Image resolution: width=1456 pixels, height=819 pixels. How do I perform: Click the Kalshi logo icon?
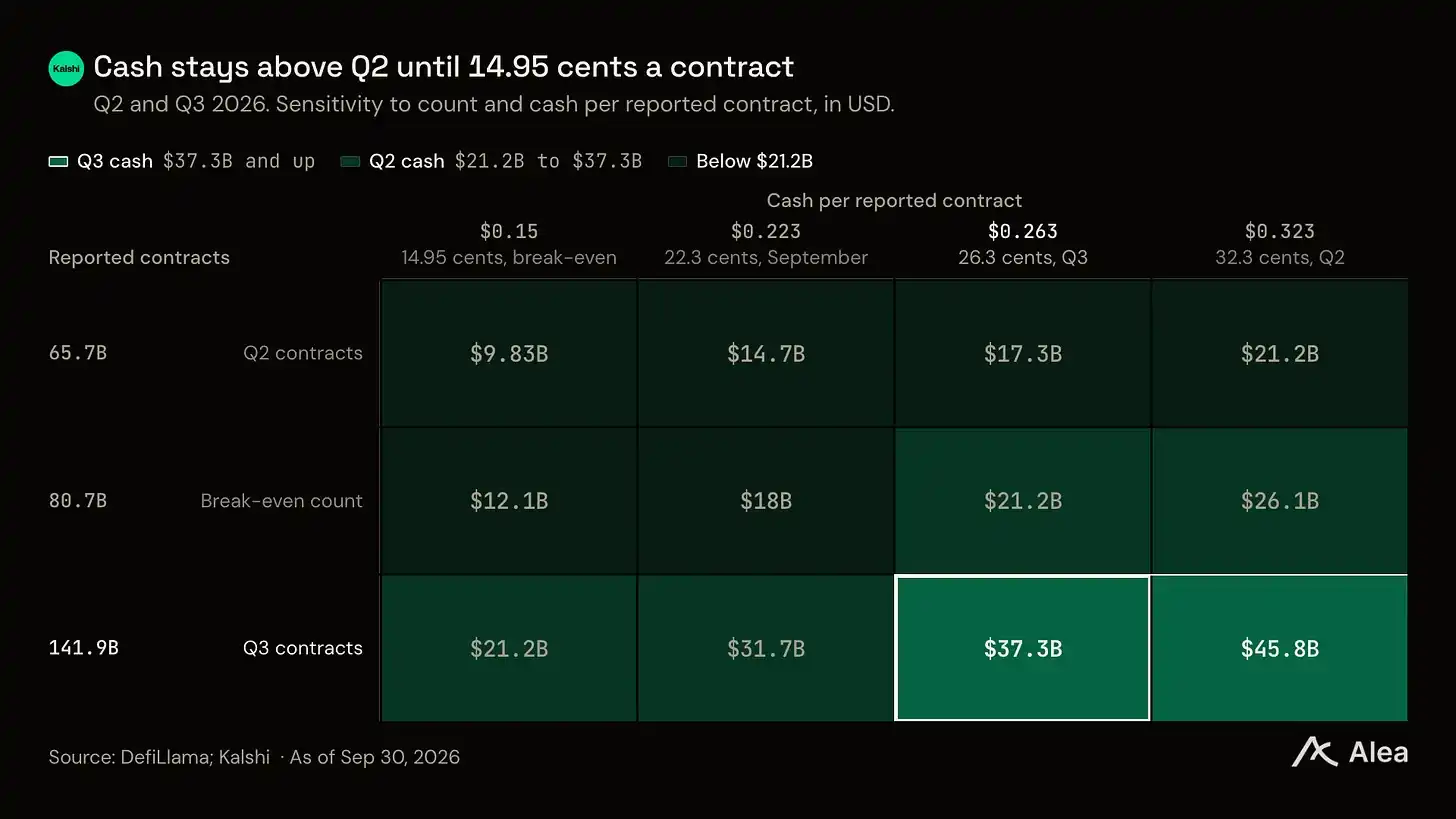(66, 68)
